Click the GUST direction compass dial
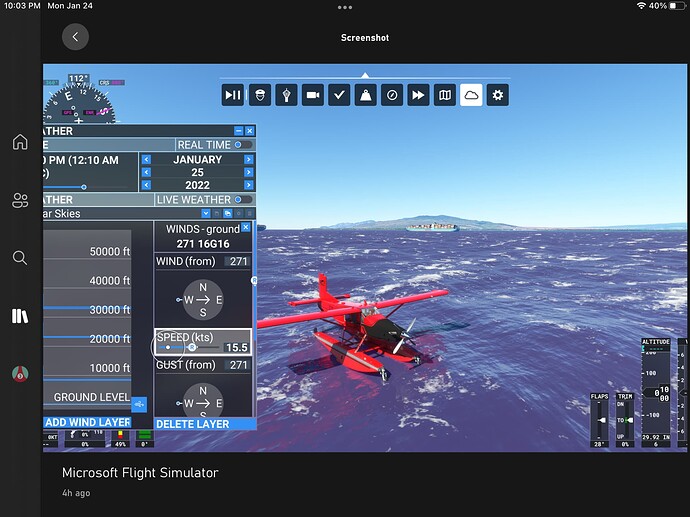Screen dimensions: 690x517 click(202, 400)
